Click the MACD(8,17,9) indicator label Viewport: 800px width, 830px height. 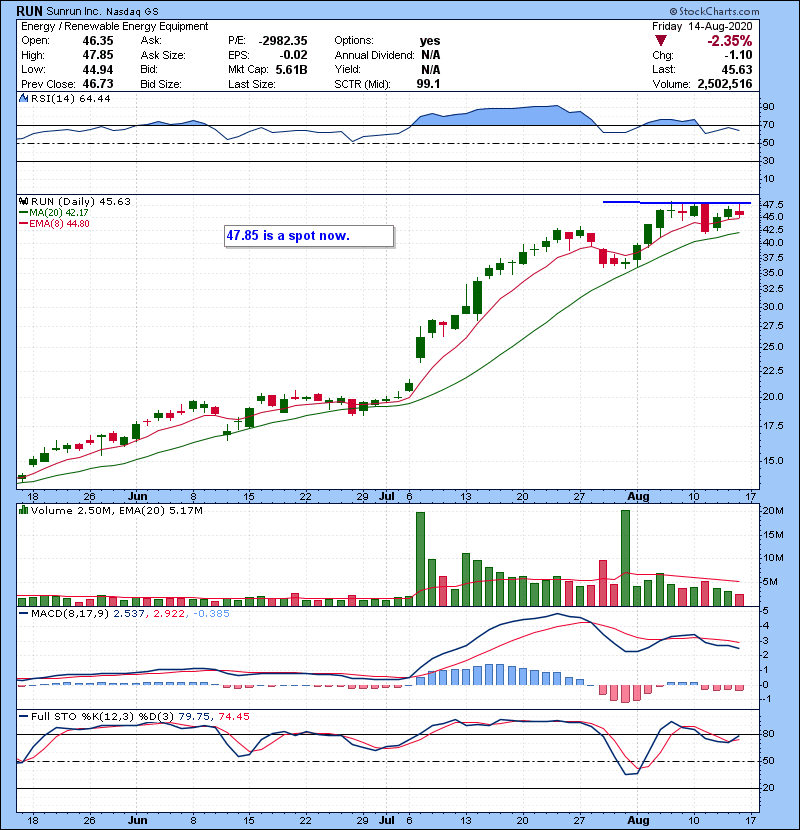point(71,614)
